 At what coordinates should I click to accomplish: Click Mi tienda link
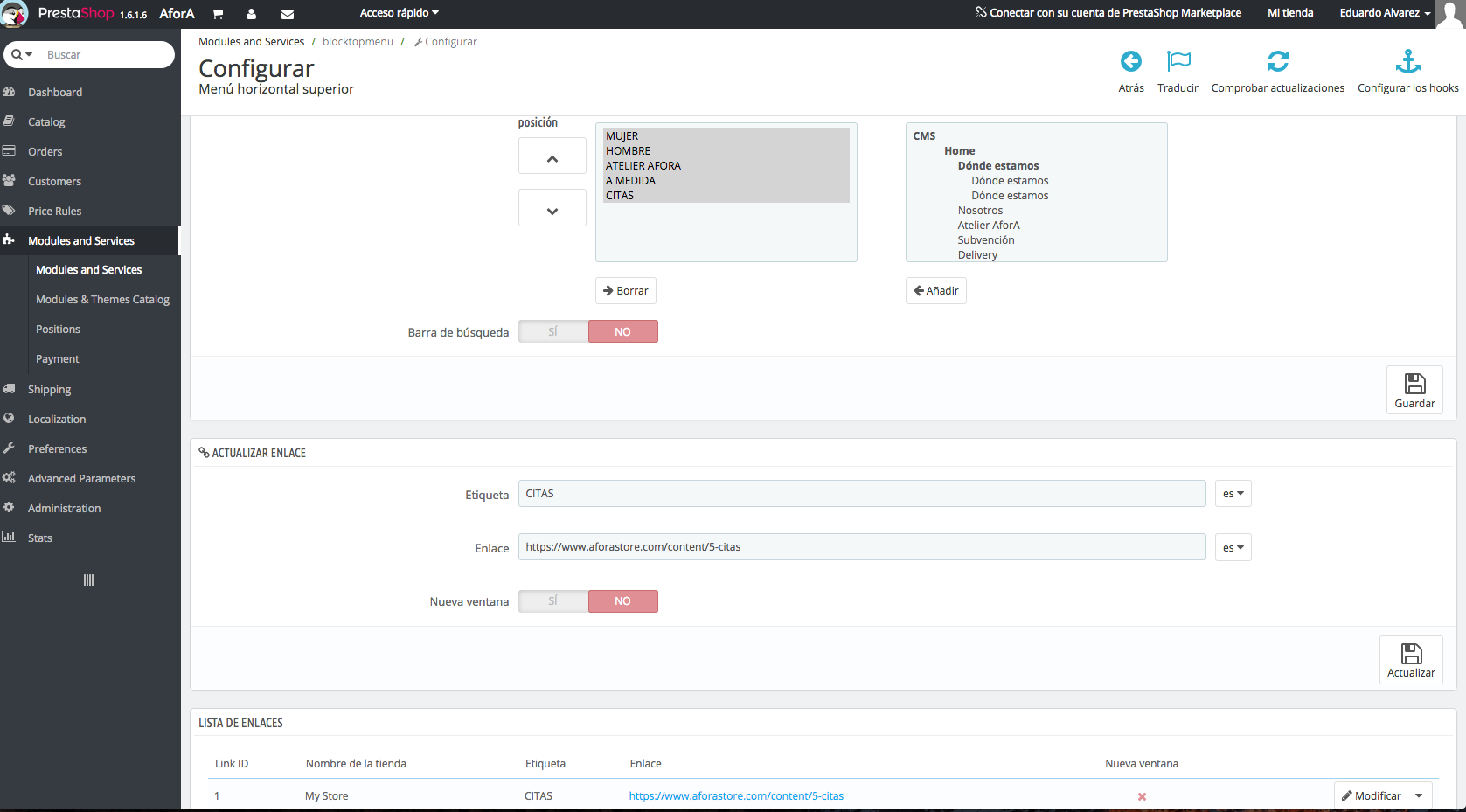click(1290, 13)
